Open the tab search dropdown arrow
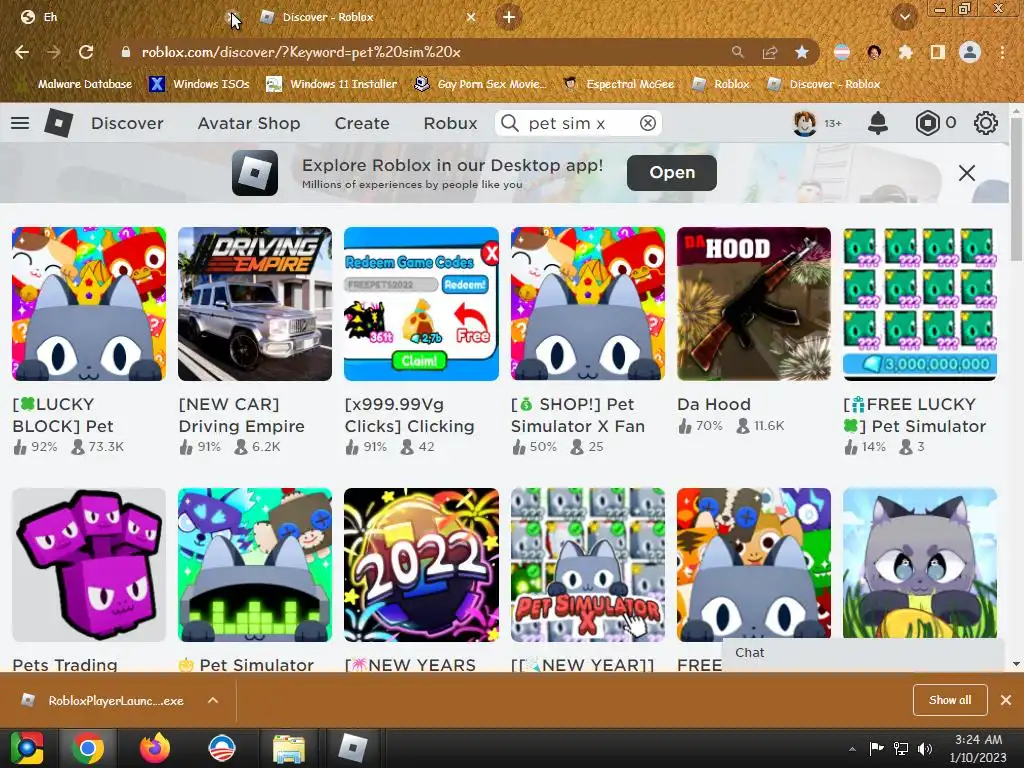This screenshot has width=1024, height=768. 904,17
